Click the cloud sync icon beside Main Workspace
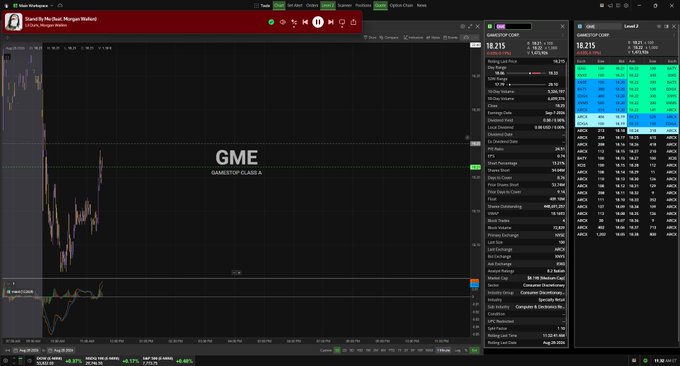The height and width of the screenshot is (366, 680). pyautogui.click(x=60, y=6)
